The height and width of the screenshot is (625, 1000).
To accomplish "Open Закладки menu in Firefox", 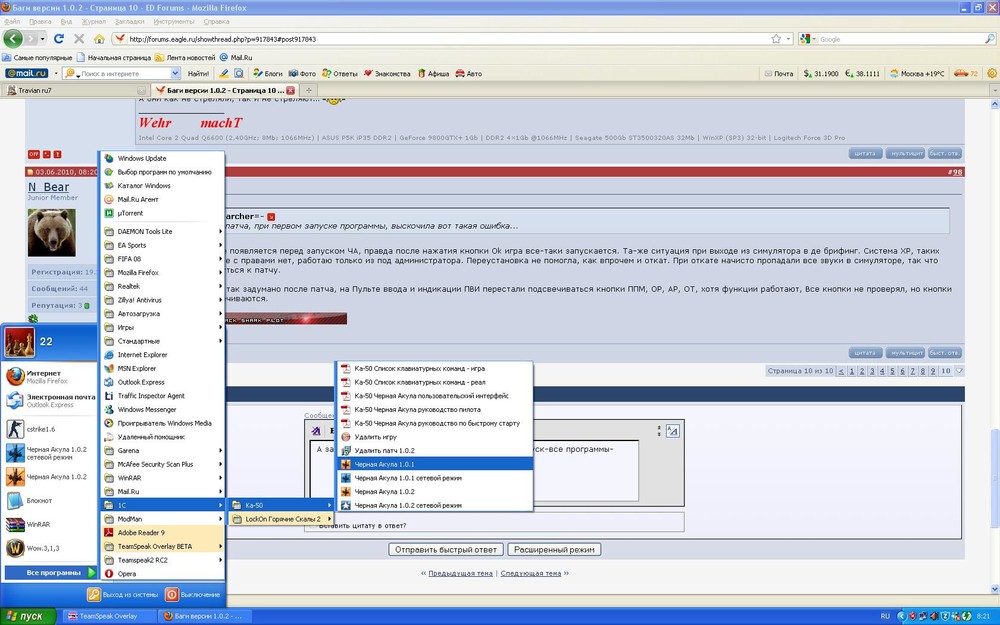I will coord(129,22).
